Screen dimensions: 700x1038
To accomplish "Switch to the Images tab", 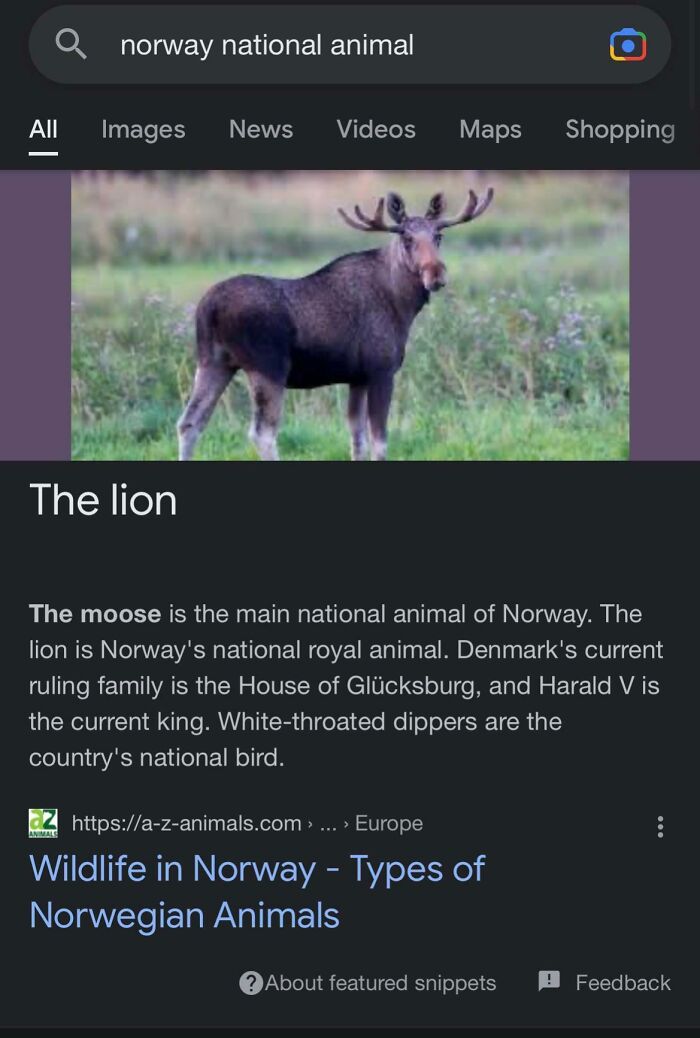I will click(x=143, y=130).
